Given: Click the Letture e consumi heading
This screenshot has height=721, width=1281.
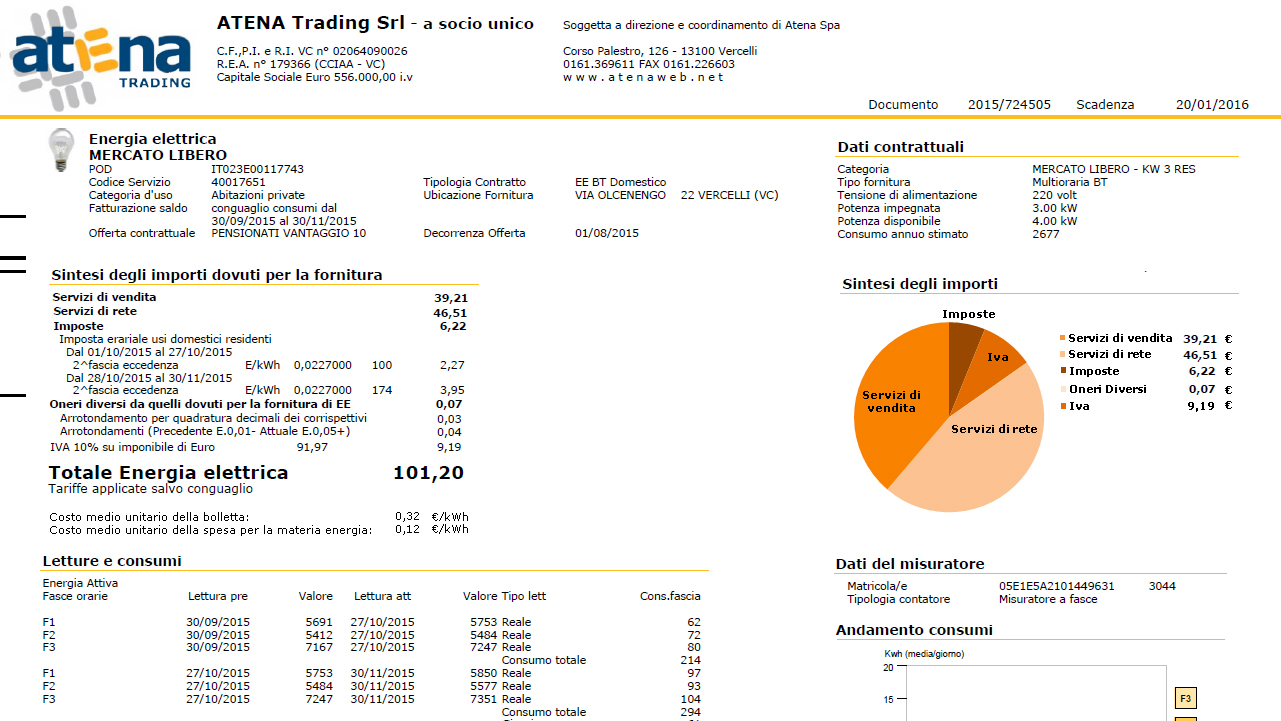Looking at the screenshot, I should point(112,561).
